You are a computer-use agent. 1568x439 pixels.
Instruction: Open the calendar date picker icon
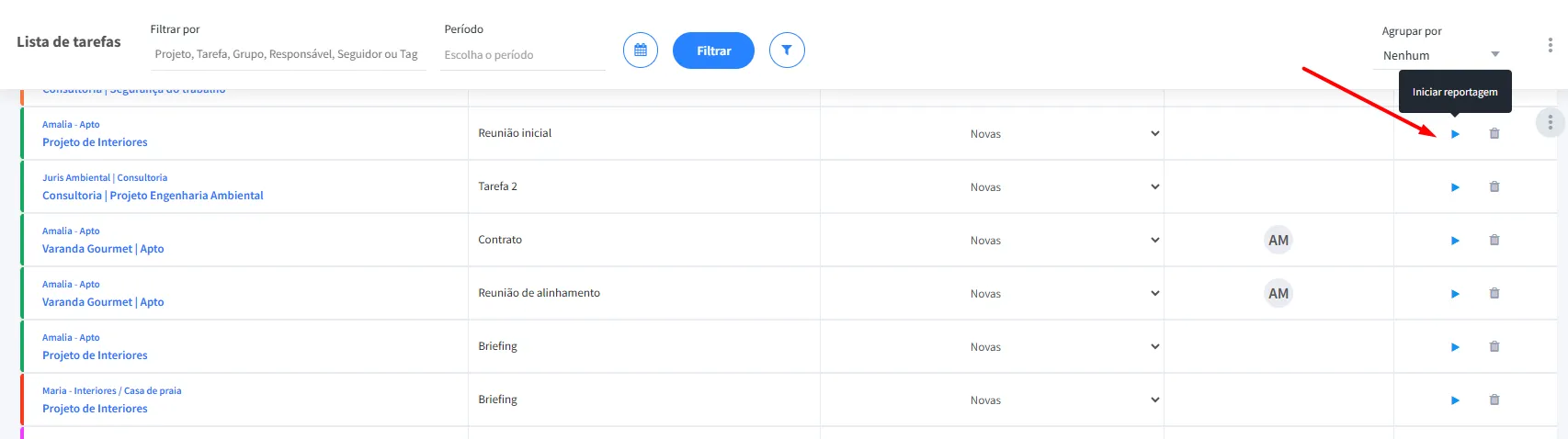pyautogui.click(x=641, y=51)
